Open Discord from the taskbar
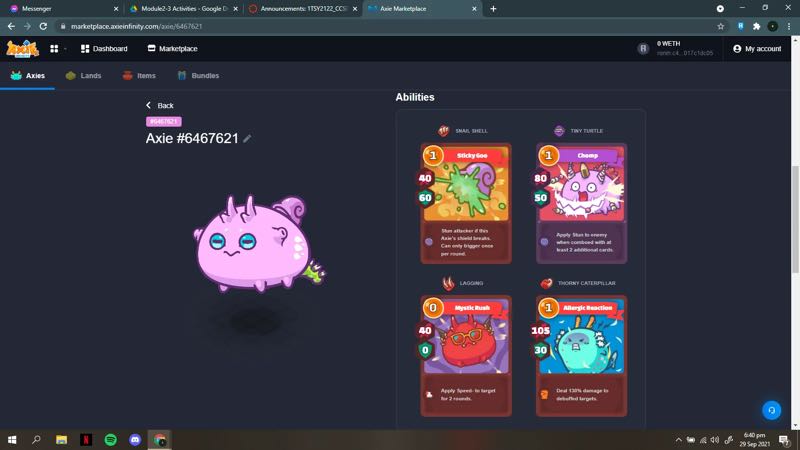The width and height of the screenshot is (800, 450). 134,439
